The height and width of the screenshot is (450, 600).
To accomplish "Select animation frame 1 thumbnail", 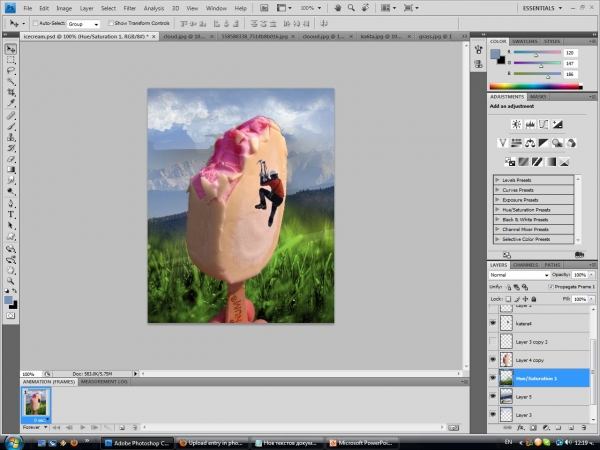I will click(x=36, y=403).
